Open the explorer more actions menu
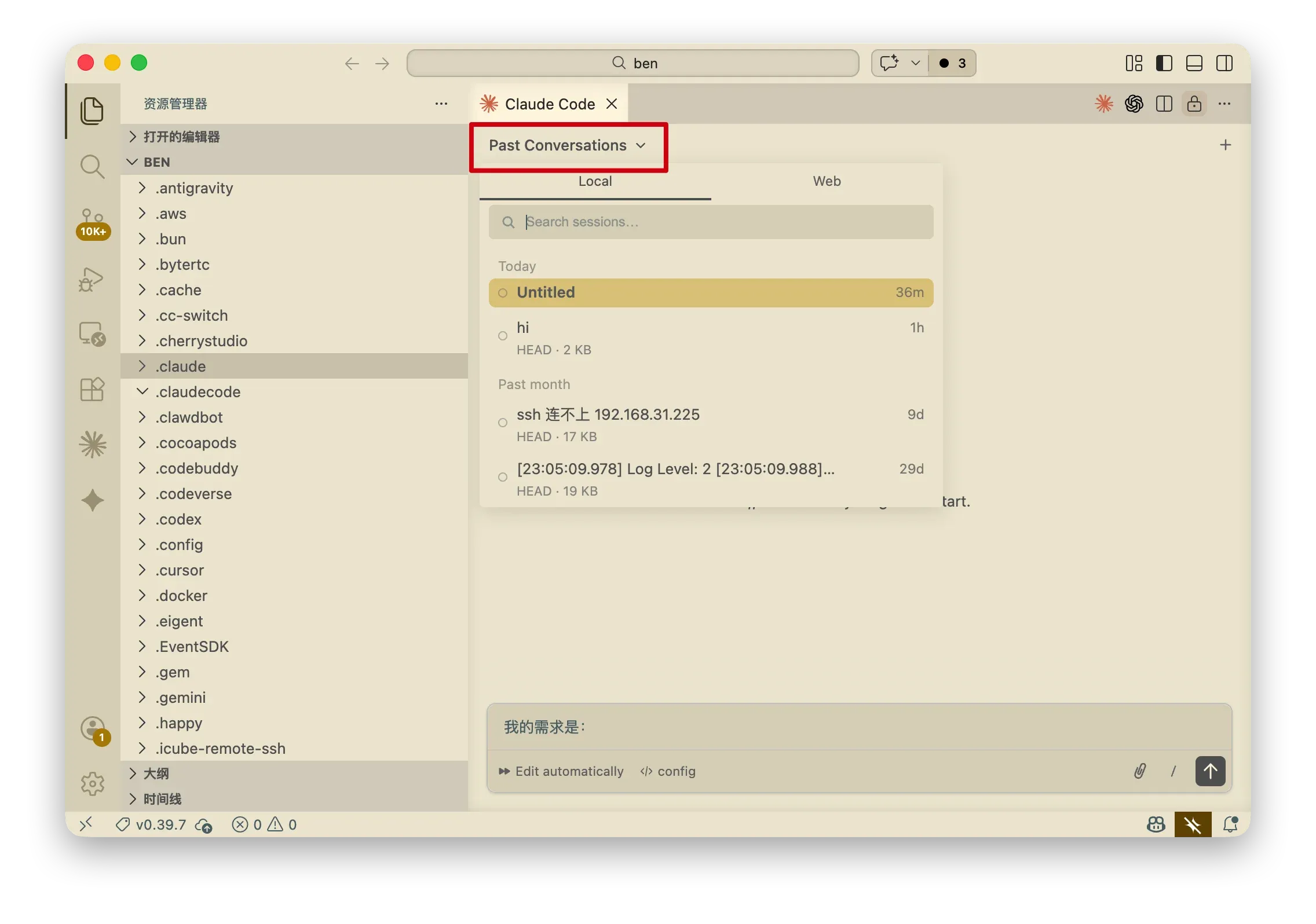Image resolution: width=1316 pixels, height=924 pixels. 441,104
